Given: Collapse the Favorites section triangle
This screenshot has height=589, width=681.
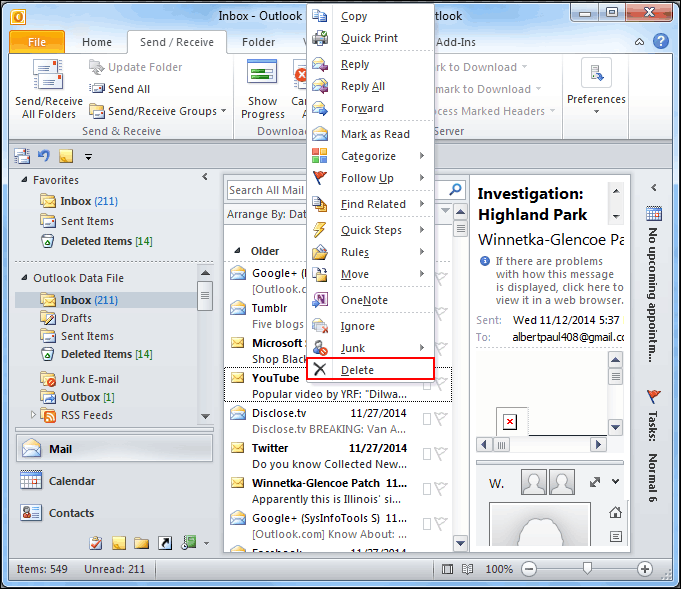Looking at the screenshot, I should coord(24,179).
